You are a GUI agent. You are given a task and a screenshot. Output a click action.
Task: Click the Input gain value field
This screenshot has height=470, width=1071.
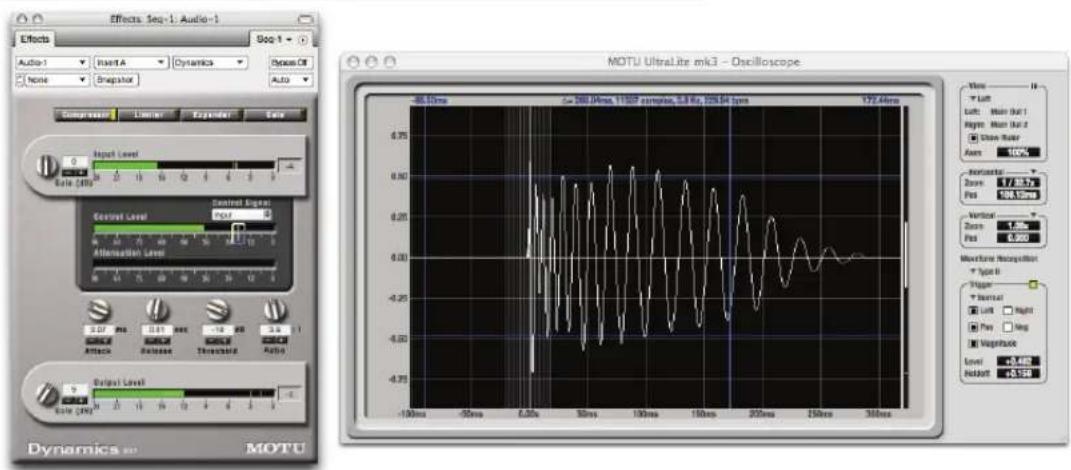(x=73, y=163)
